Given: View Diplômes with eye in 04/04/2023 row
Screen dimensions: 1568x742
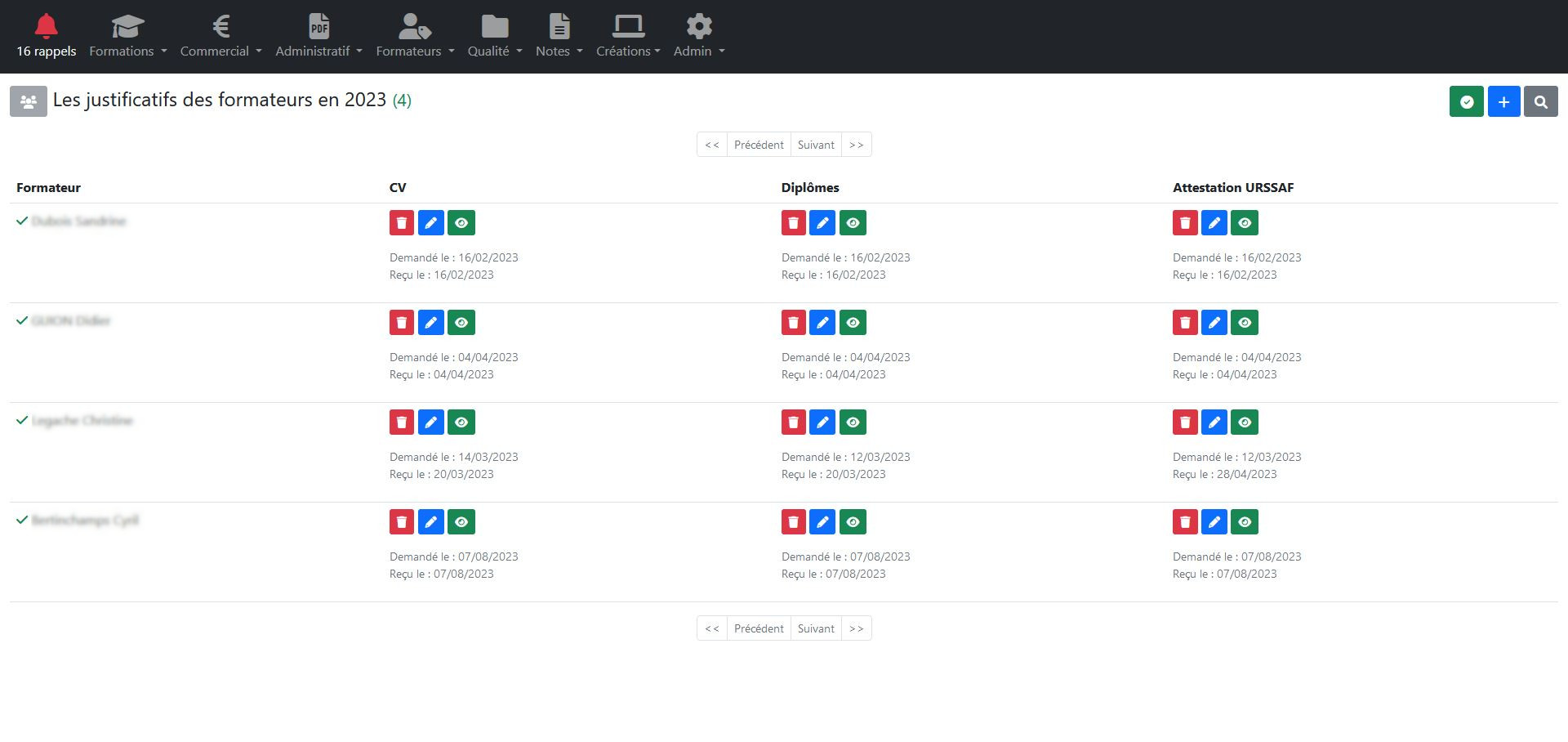Looking at the screenshot, I should pyautogui.click(x=853, y=323).
